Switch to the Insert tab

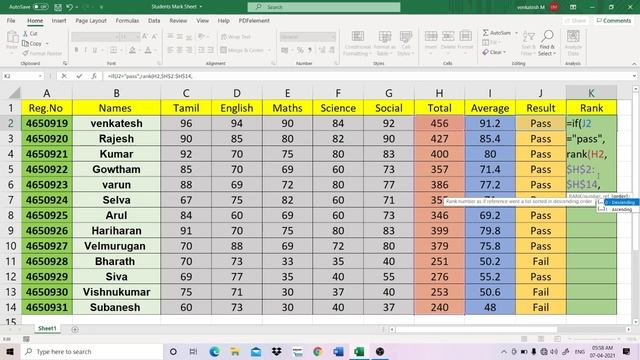pos(59,20)
